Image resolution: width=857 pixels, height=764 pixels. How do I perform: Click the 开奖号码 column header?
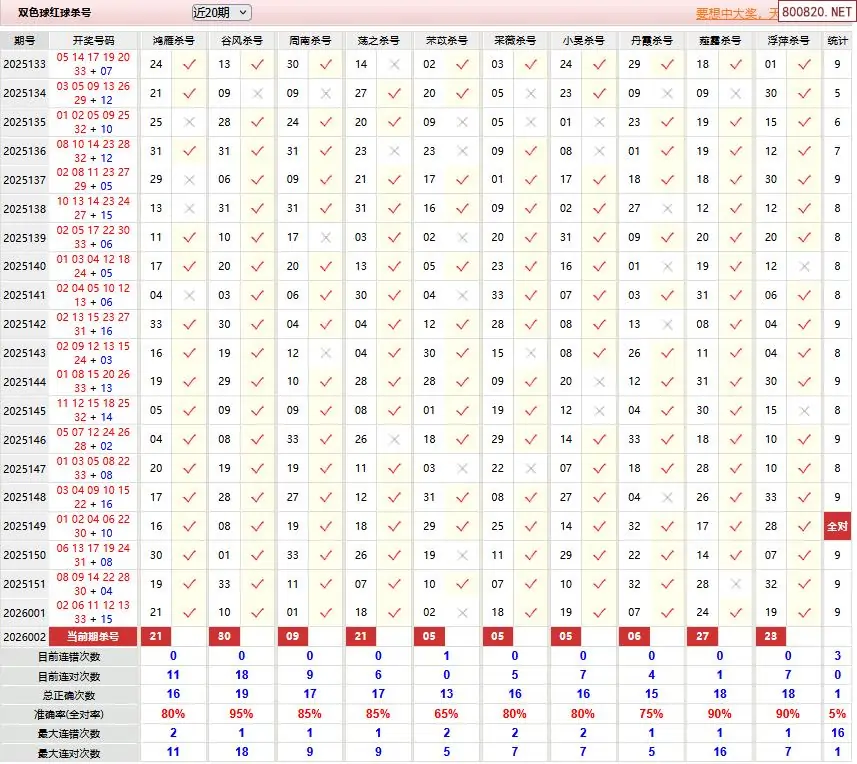(x=93, y=41)
